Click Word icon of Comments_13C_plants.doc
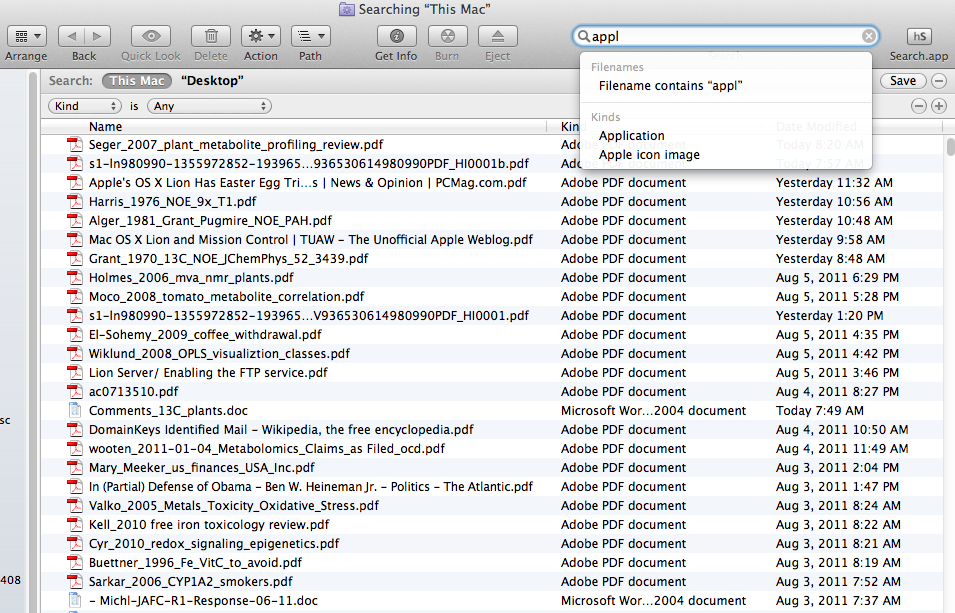 click(74, 411)
